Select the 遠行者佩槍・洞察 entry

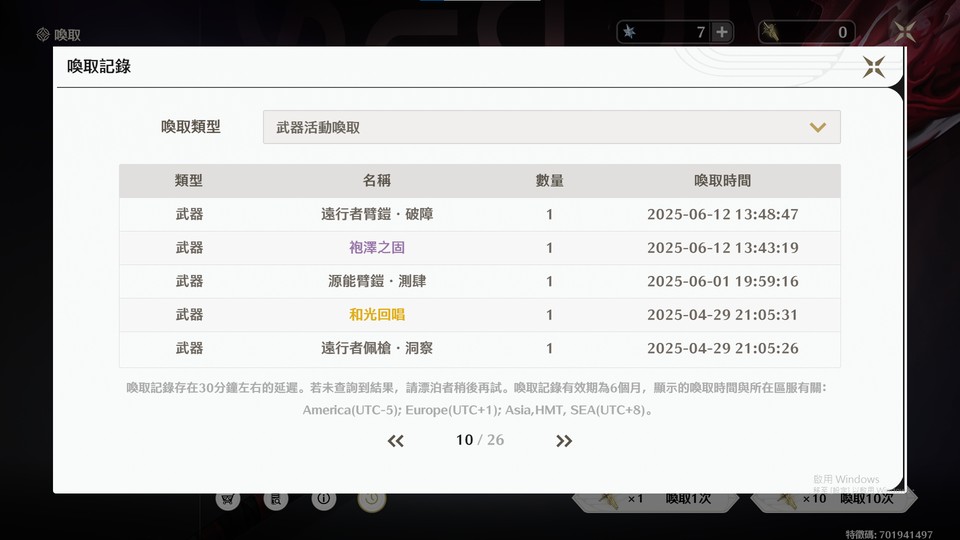point(377,348)
